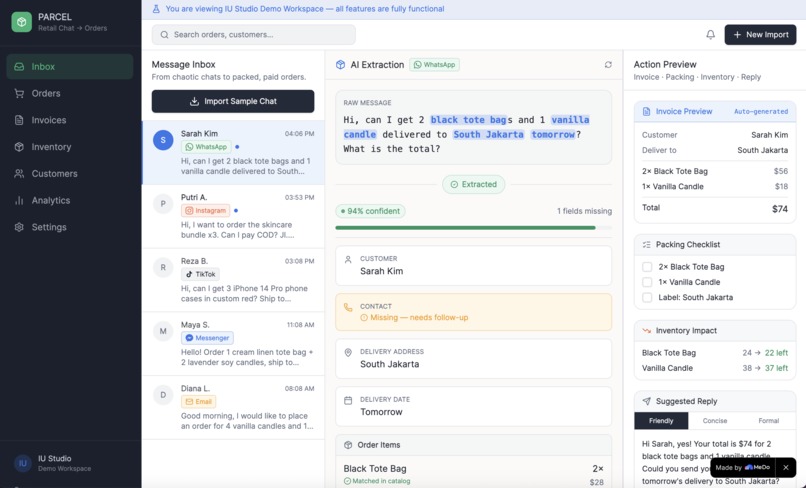806x488 pixels.
Task: Click the PARCEL box logo icon
Action: (22, 22)
